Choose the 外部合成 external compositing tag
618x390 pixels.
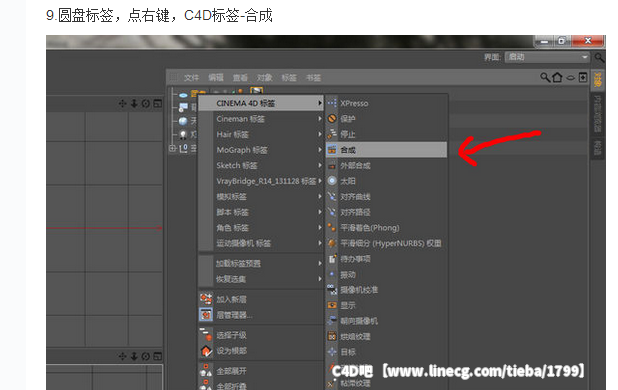[x=386, y=165]
